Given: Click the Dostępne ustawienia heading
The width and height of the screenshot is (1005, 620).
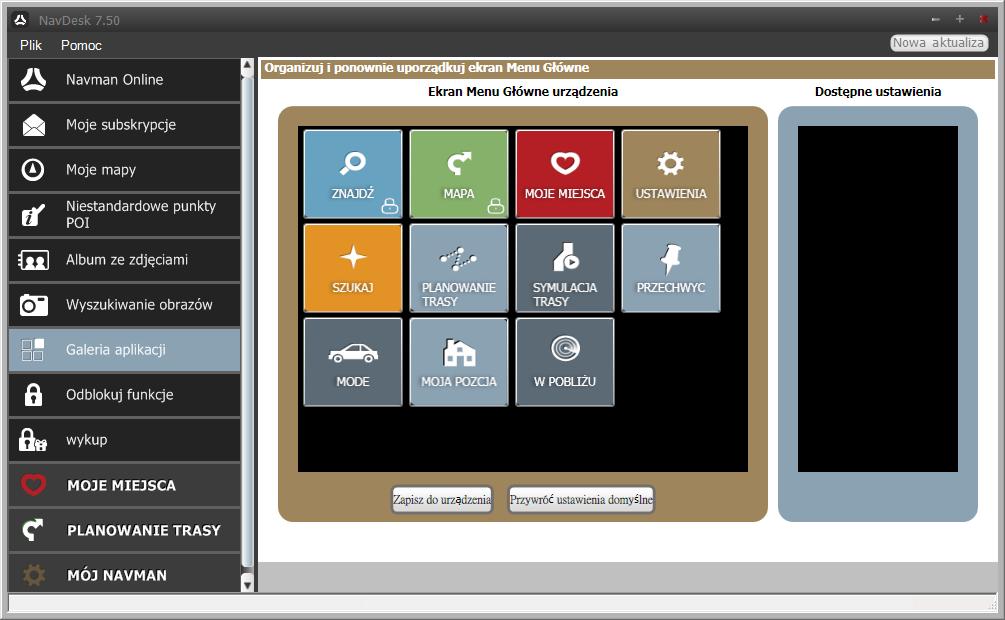Looking at the screenshot, I should [878, 92].
